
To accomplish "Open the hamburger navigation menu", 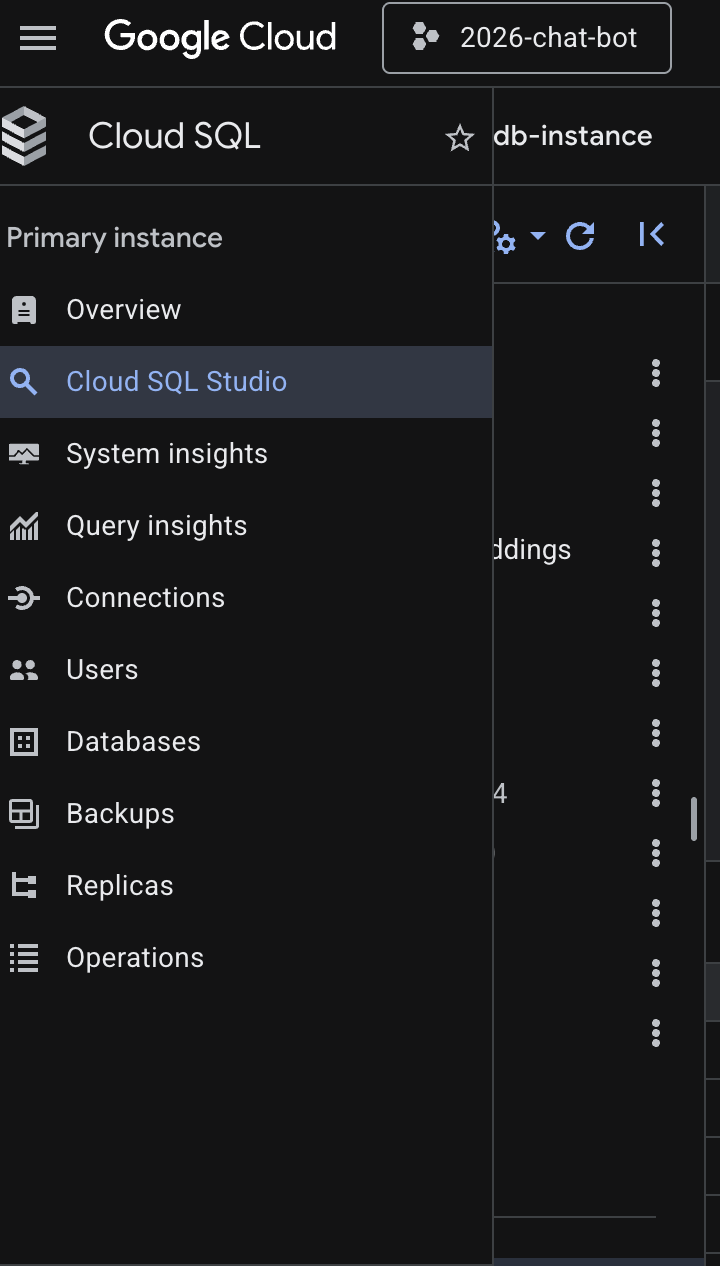I will pos(38,38).
